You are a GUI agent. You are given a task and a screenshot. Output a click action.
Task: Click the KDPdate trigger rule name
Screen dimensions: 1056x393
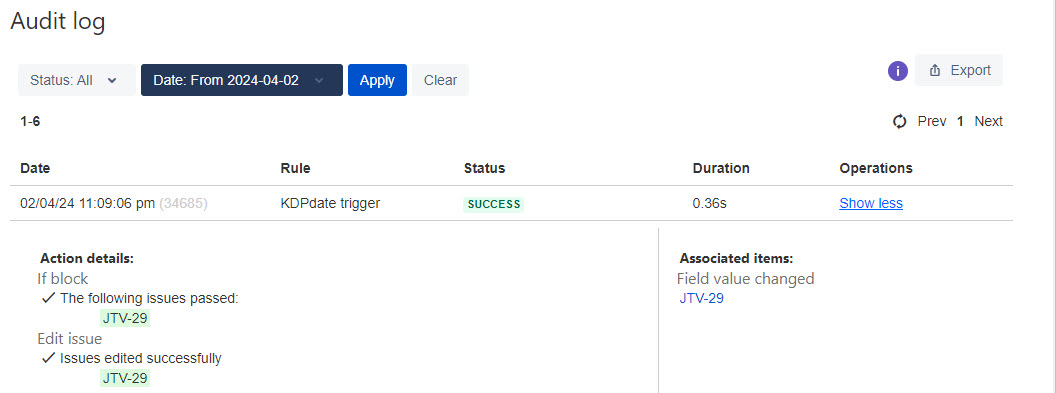[x=330, y=203]
